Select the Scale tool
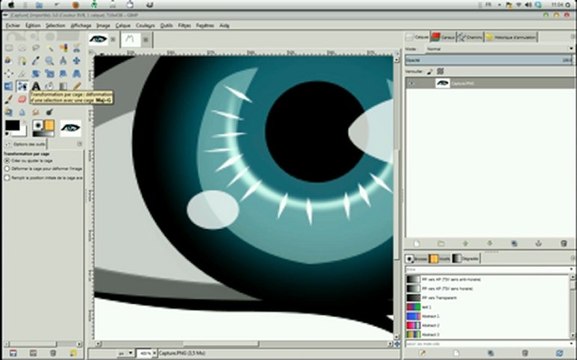 click(49, 74)
